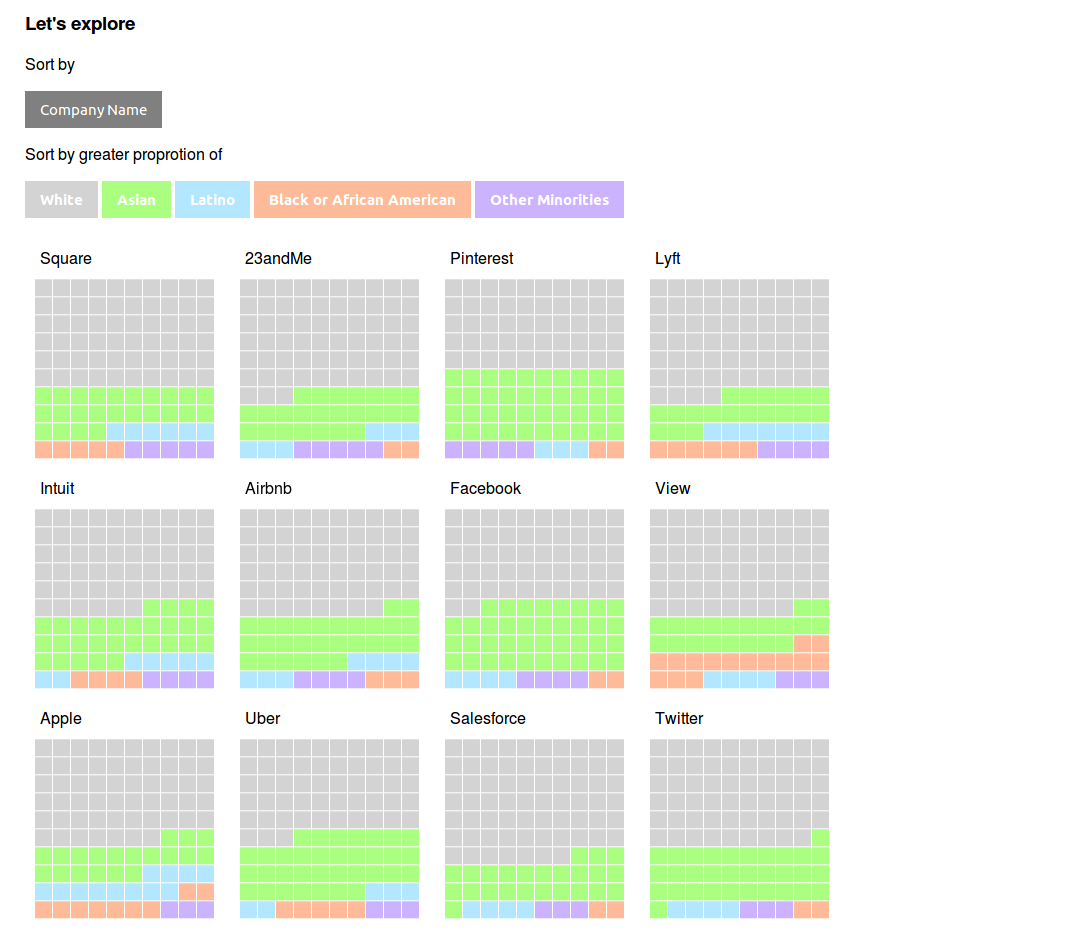
Task: Click the Intuit waffle chart
Action: (x=124, y=598)
